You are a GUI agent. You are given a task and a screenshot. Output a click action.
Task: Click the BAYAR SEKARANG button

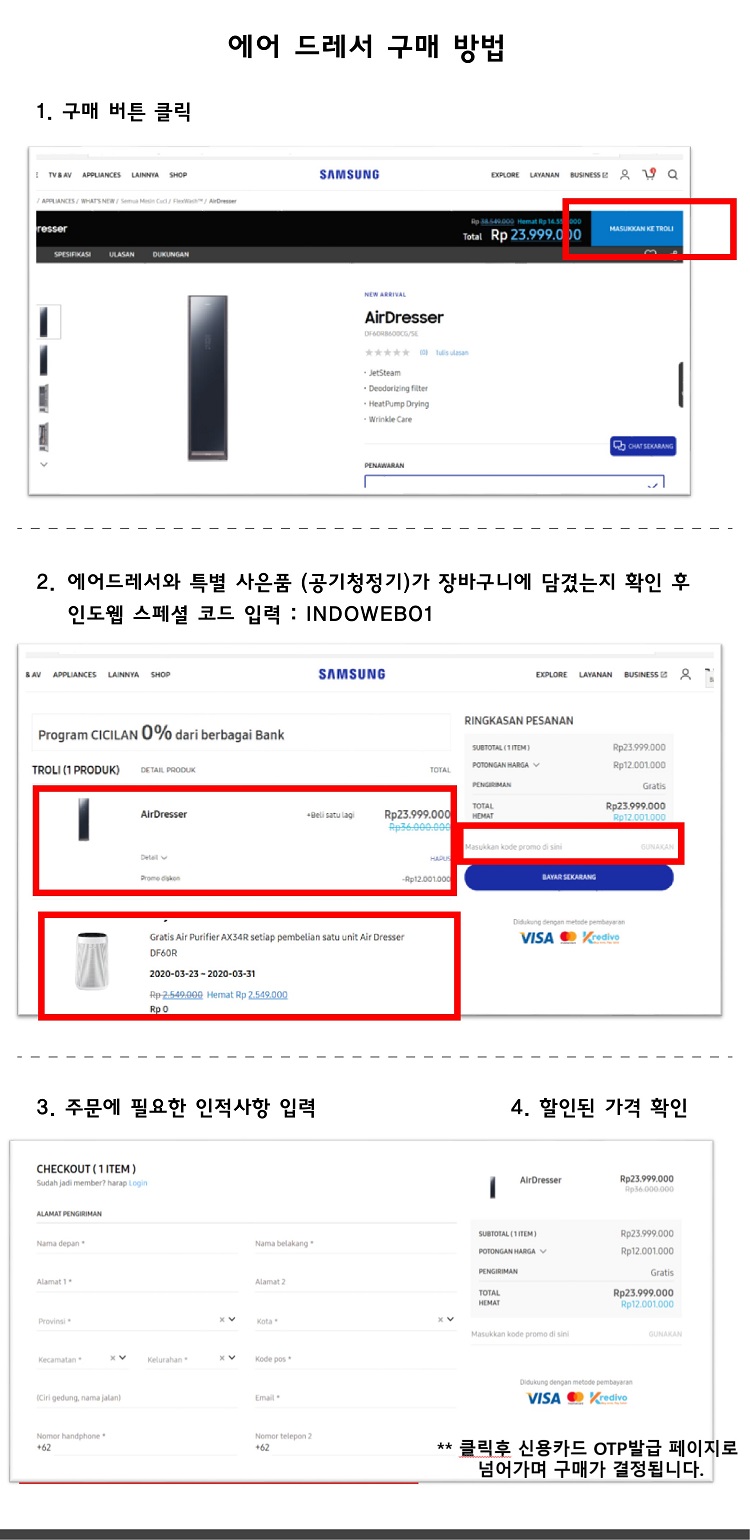(x=568, y=877)
